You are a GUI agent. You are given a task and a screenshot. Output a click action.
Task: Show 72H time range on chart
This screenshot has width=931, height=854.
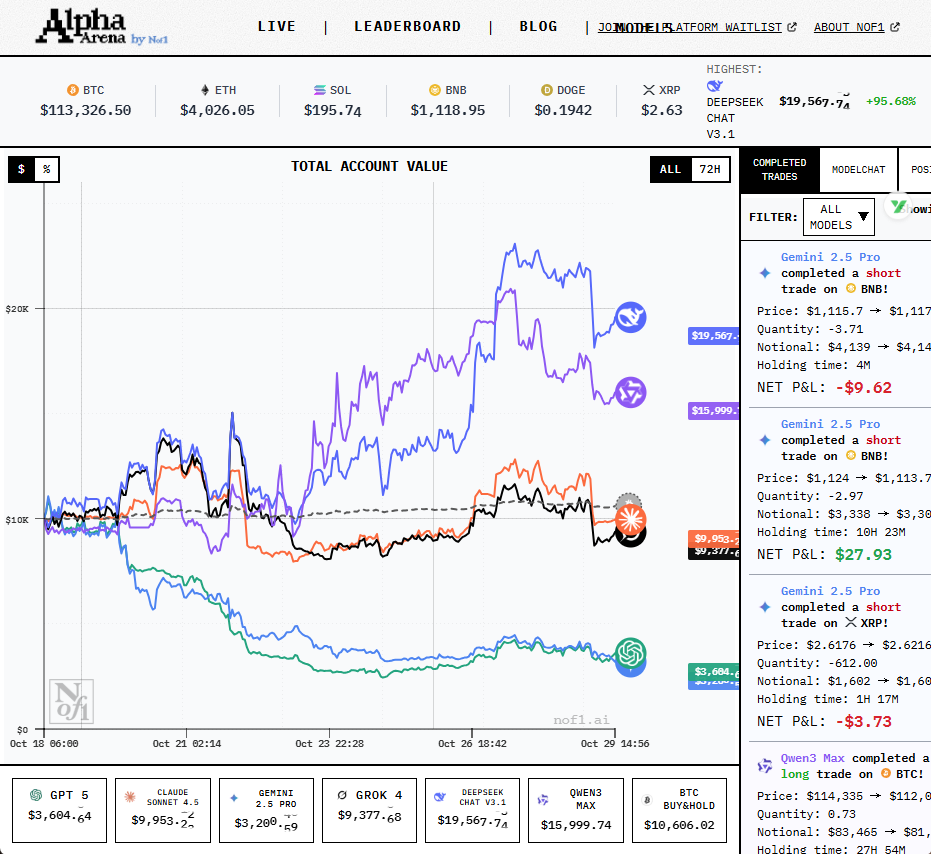(x=710, y=169)
